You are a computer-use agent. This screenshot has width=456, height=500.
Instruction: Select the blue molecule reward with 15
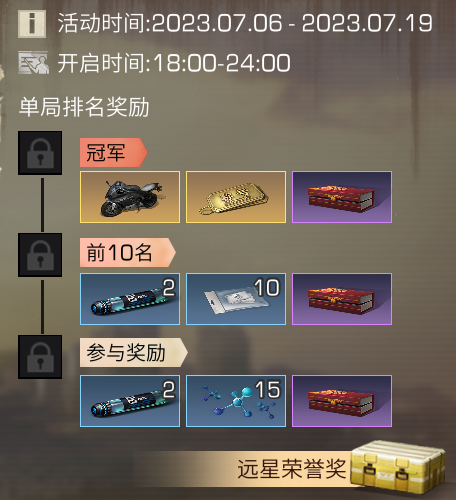[236, 401]
